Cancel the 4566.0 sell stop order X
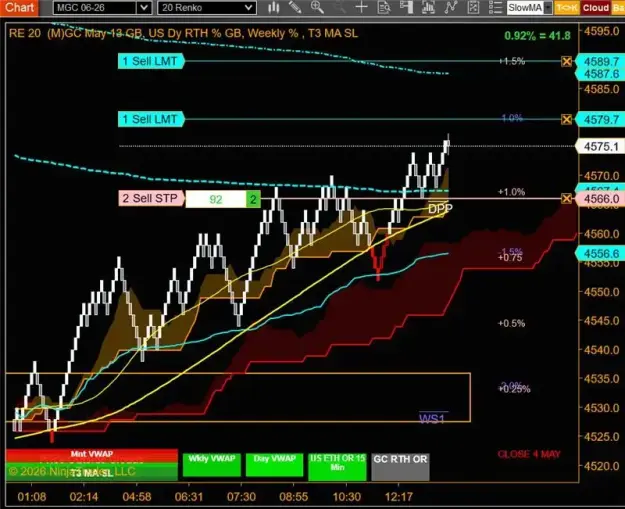Viewport: 625px width, 509px height. click(x=566, y=198)
